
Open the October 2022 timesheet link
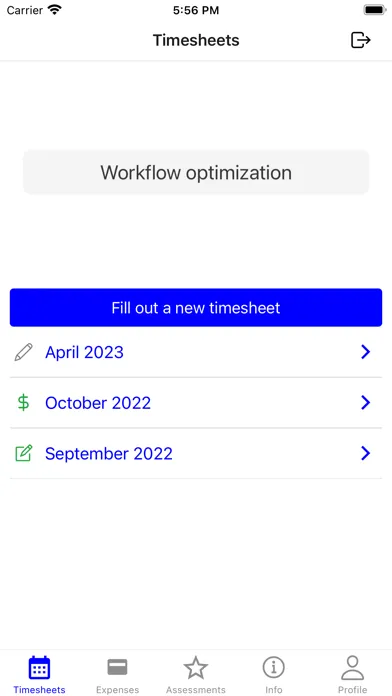point(98,403)
